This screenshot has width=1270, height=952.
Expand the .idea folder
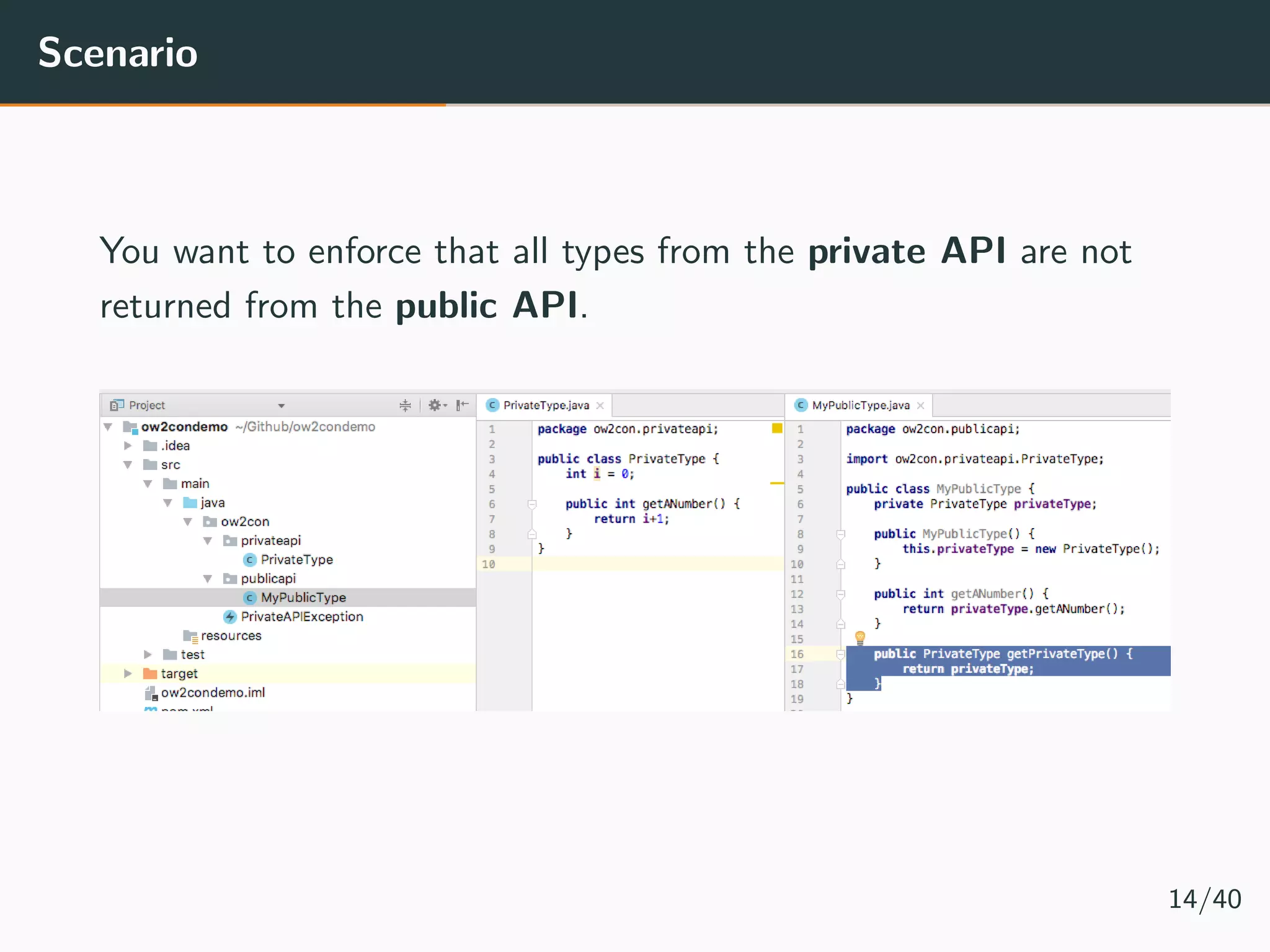coord(128,446)
